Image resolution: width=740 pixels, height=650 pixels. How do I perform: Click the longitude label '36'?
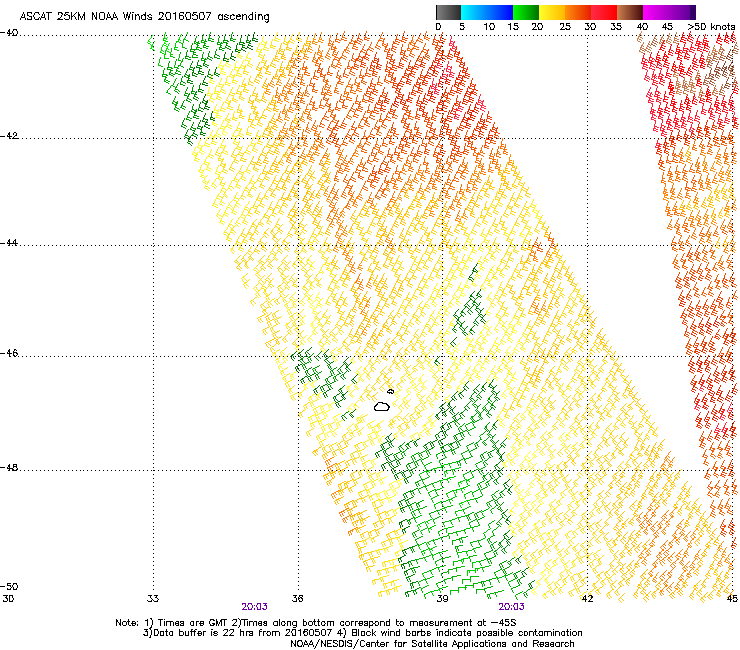(x=297, y=599)
